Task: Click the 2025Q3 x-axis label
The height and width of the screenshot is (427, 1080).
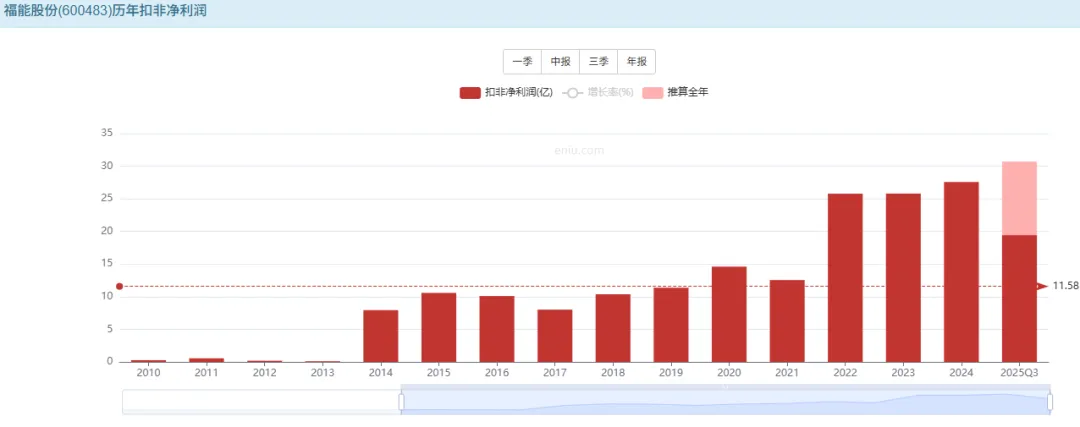Action: coord(1019,373)
